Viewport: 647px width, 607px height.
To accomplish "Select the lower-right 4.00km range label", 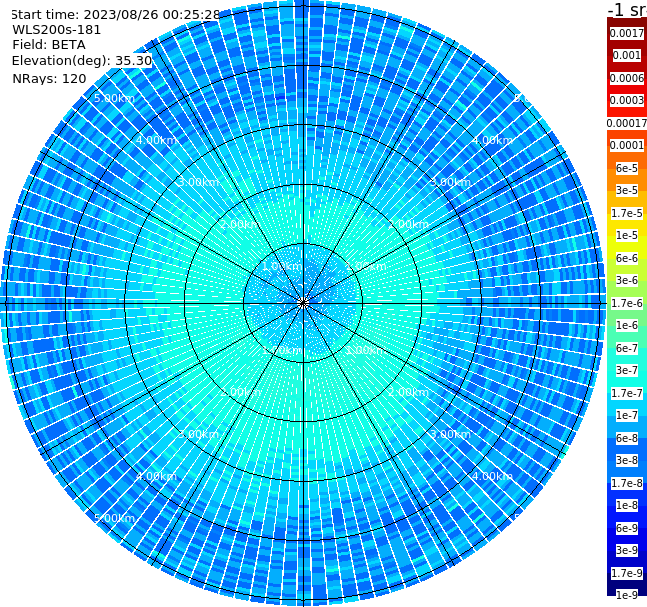I will tap(492, 476).
